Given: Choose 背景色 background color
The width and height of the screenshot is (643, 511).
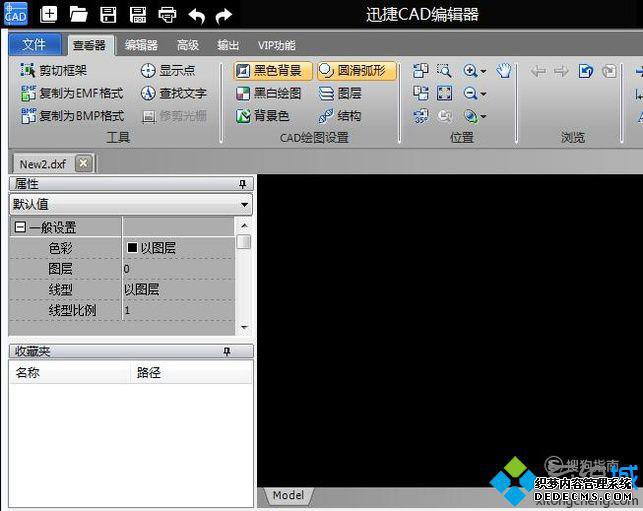Looking at the screenshot, I should coord(262,116).
